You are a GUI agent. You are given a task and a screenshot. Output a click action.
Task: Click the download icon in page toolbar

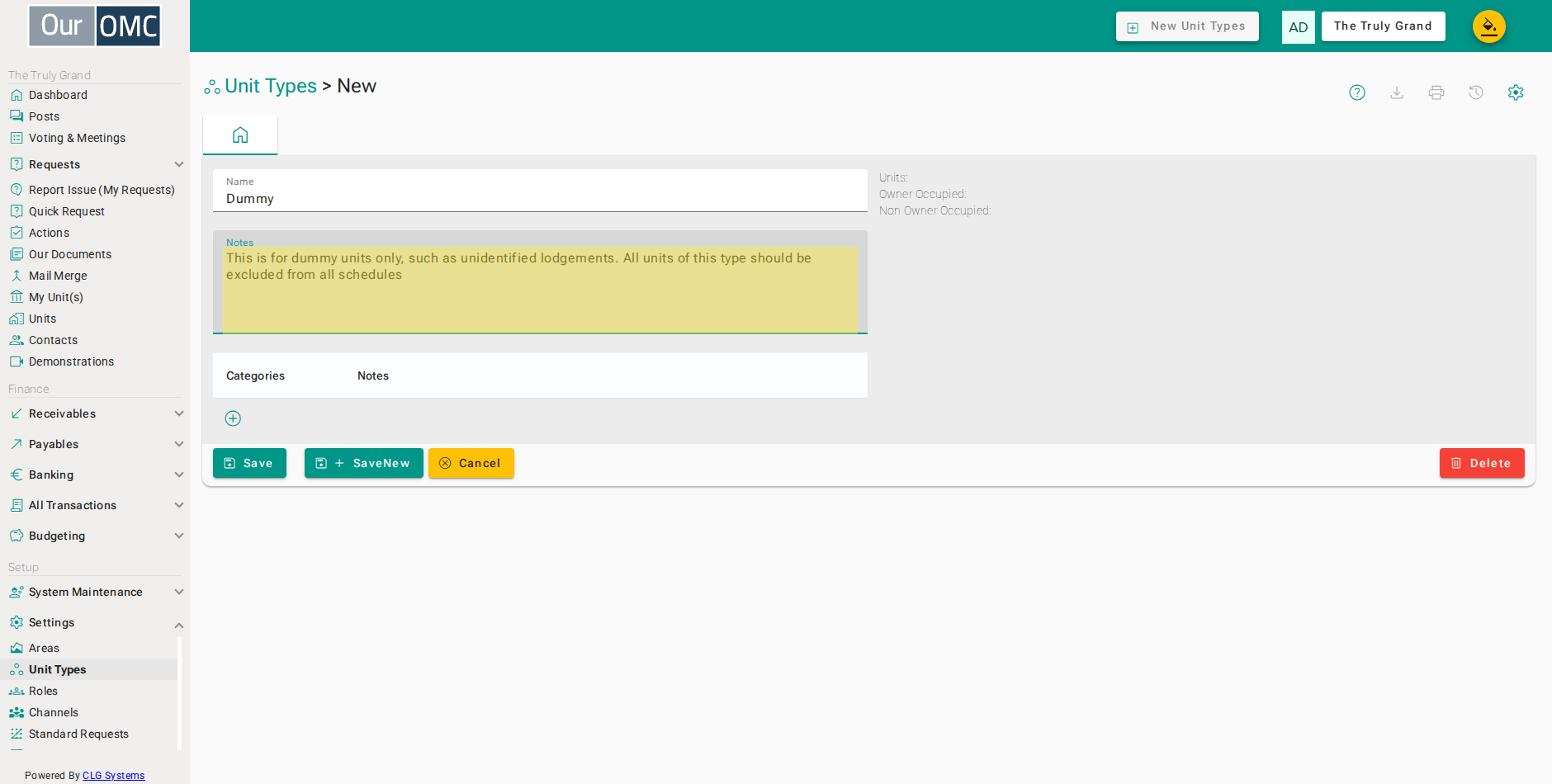(1397, 92)
